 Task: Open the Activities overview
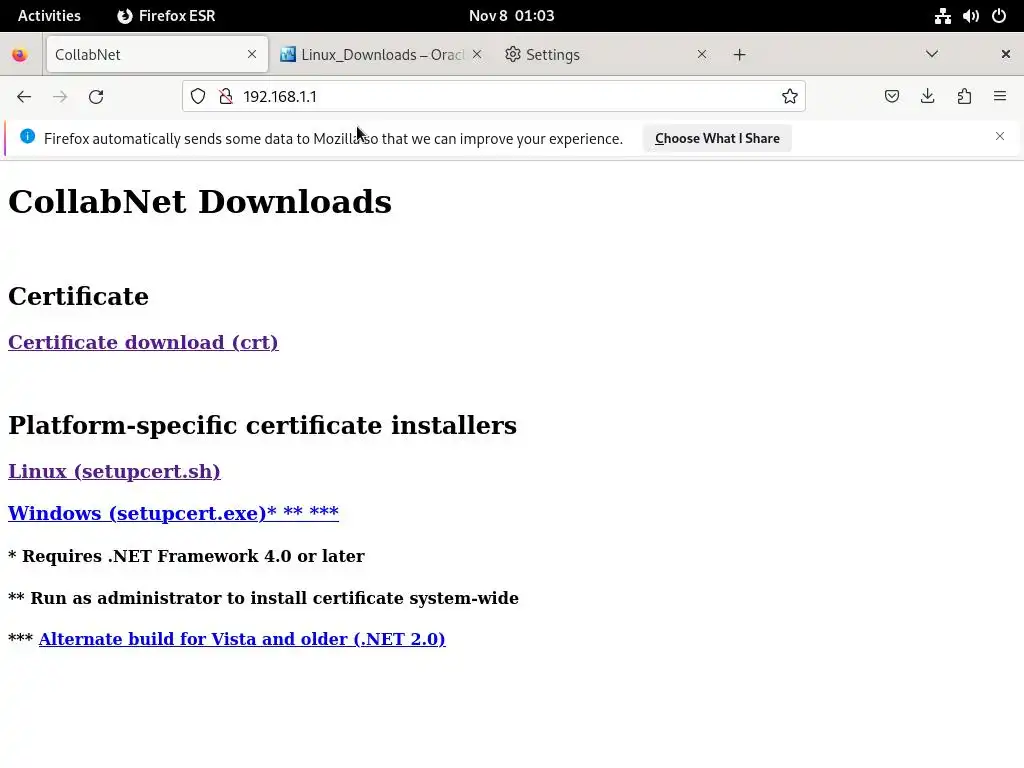tap(49, 16)
